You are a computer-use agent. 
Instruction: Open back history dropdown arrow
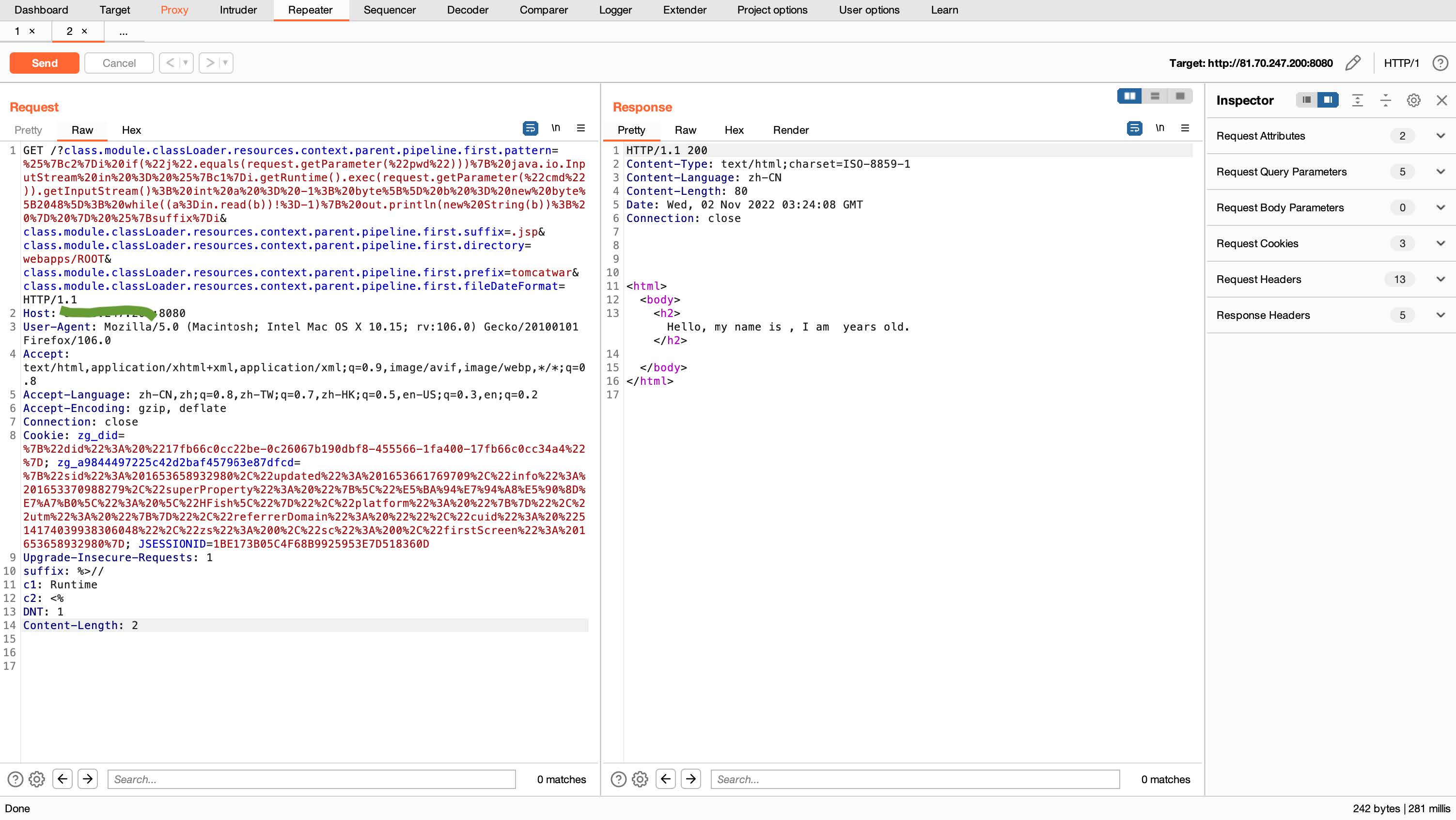(x=186, y=63)
